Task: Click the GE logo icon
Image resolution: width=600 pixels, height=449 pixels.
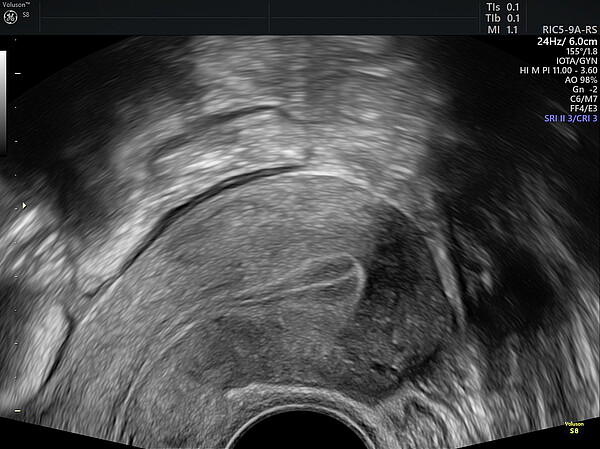Action: pos(10,18)
